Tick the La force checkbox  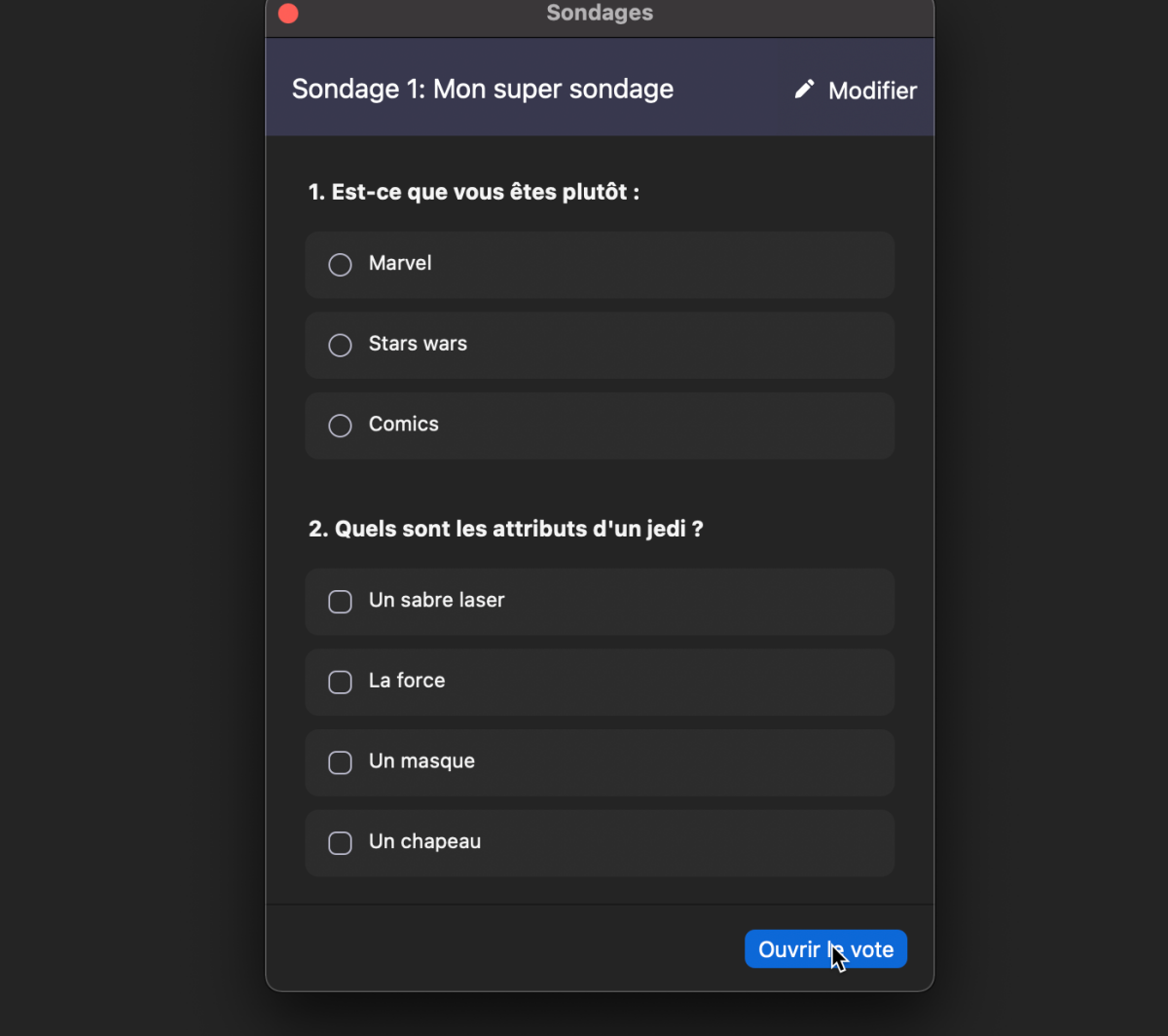pos(340,682)
